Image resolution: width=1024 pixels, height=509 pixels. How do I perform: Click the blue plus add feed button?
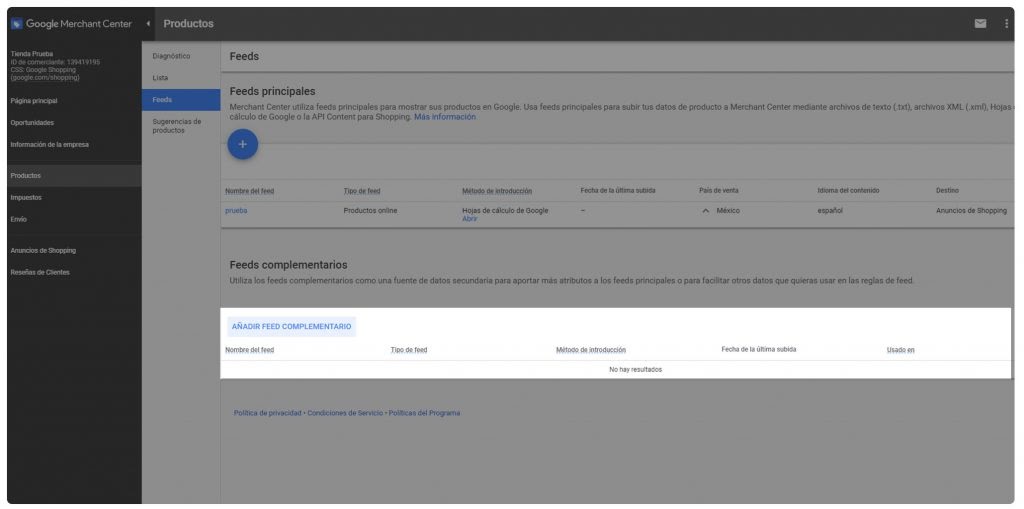(242, 144)
